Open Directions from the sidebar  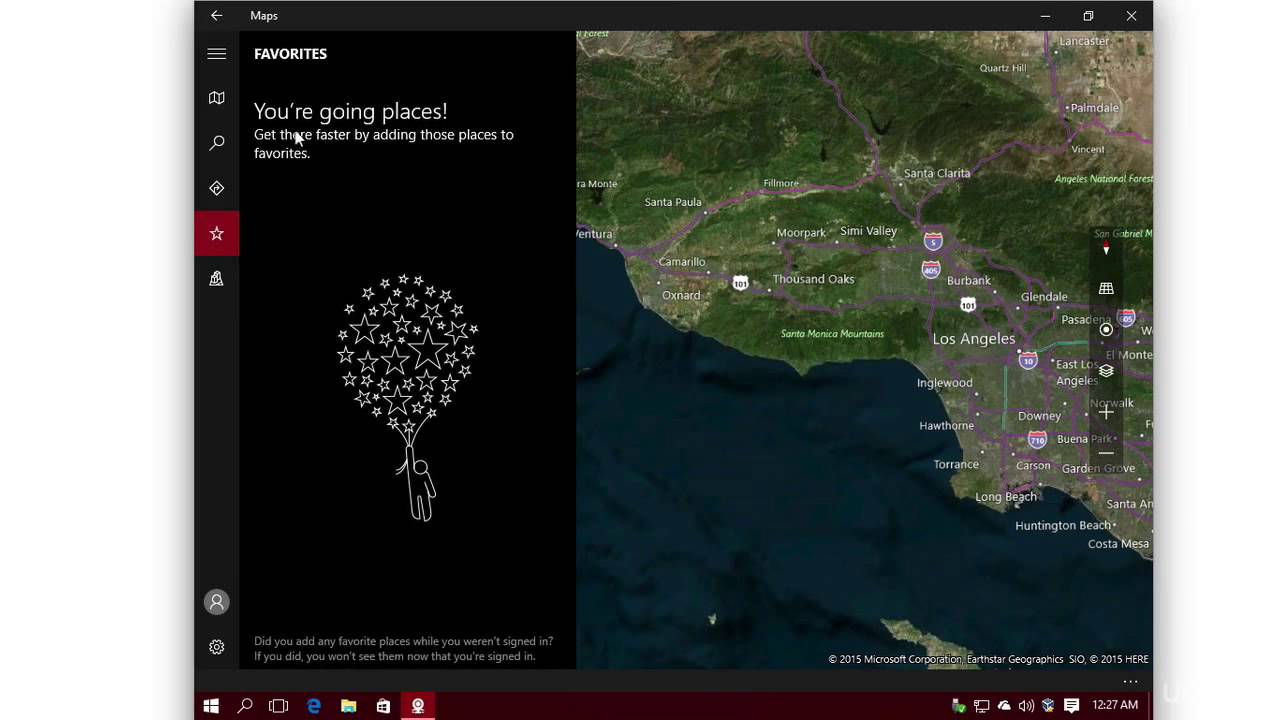(216, 188)
